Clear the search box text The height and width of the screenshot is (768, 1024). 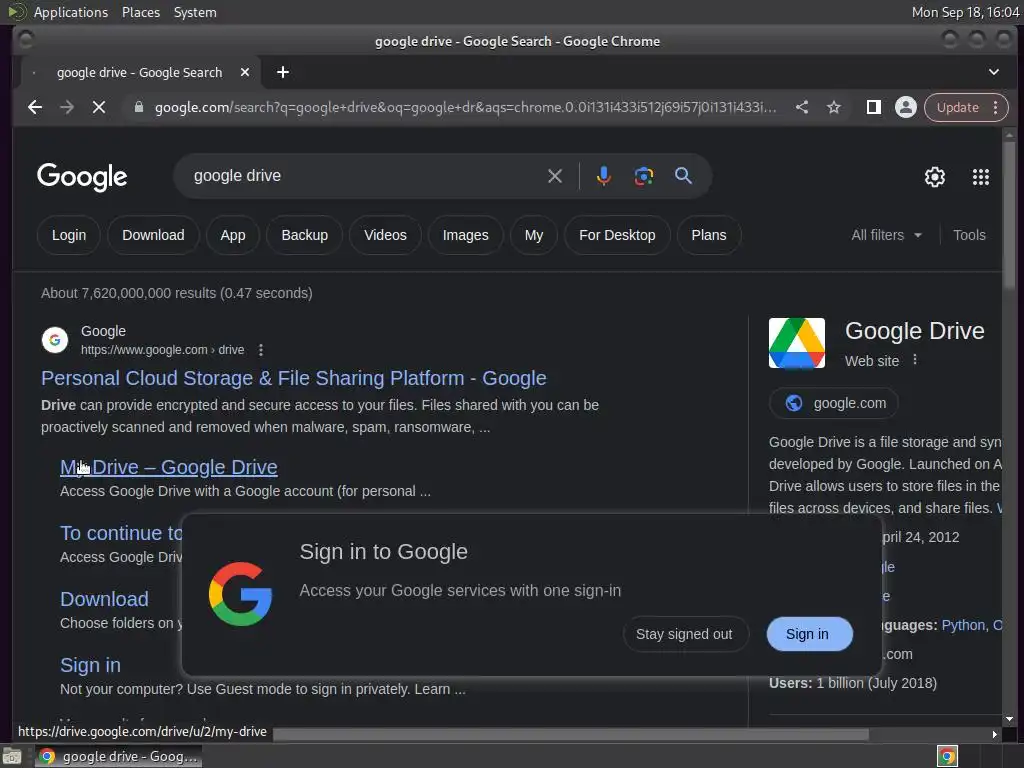point(554,176)
